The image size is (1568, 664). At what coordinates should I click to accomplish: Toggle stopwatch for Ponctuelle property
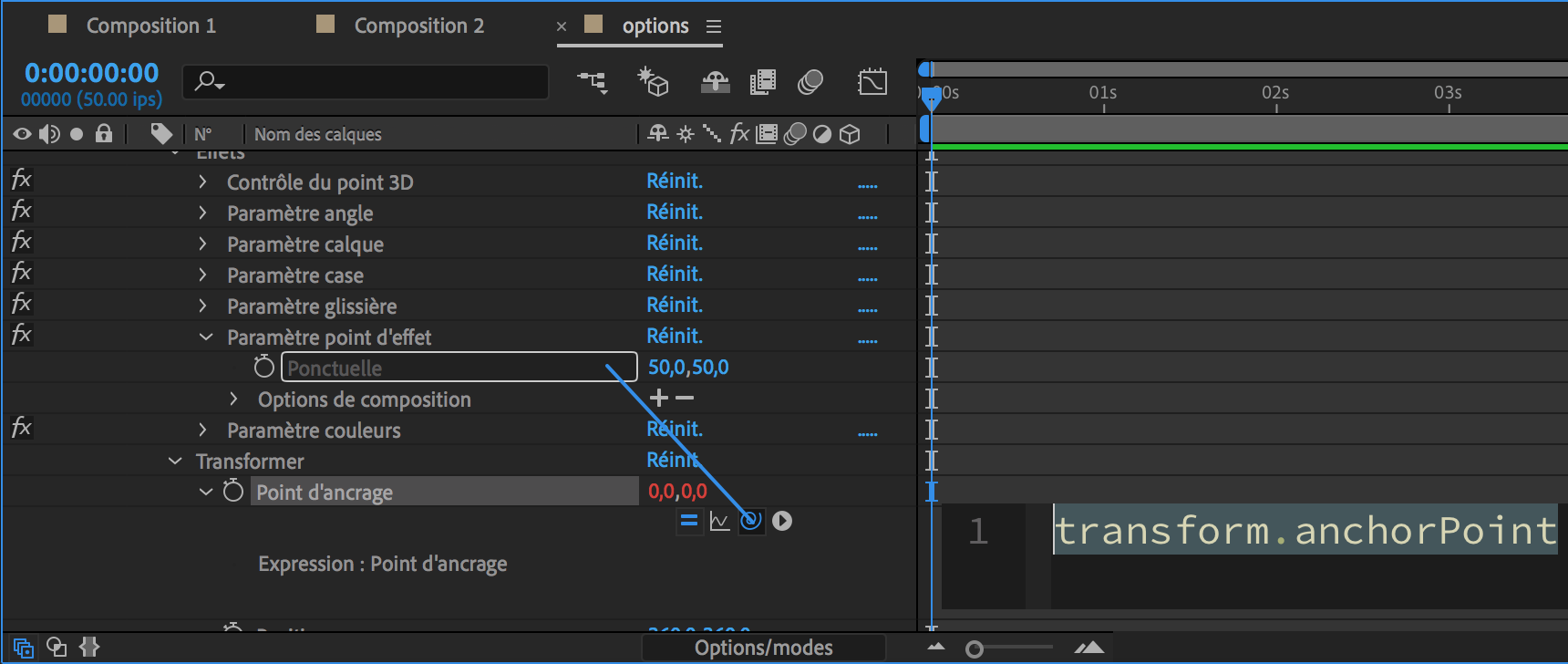[x=263, y=367]
